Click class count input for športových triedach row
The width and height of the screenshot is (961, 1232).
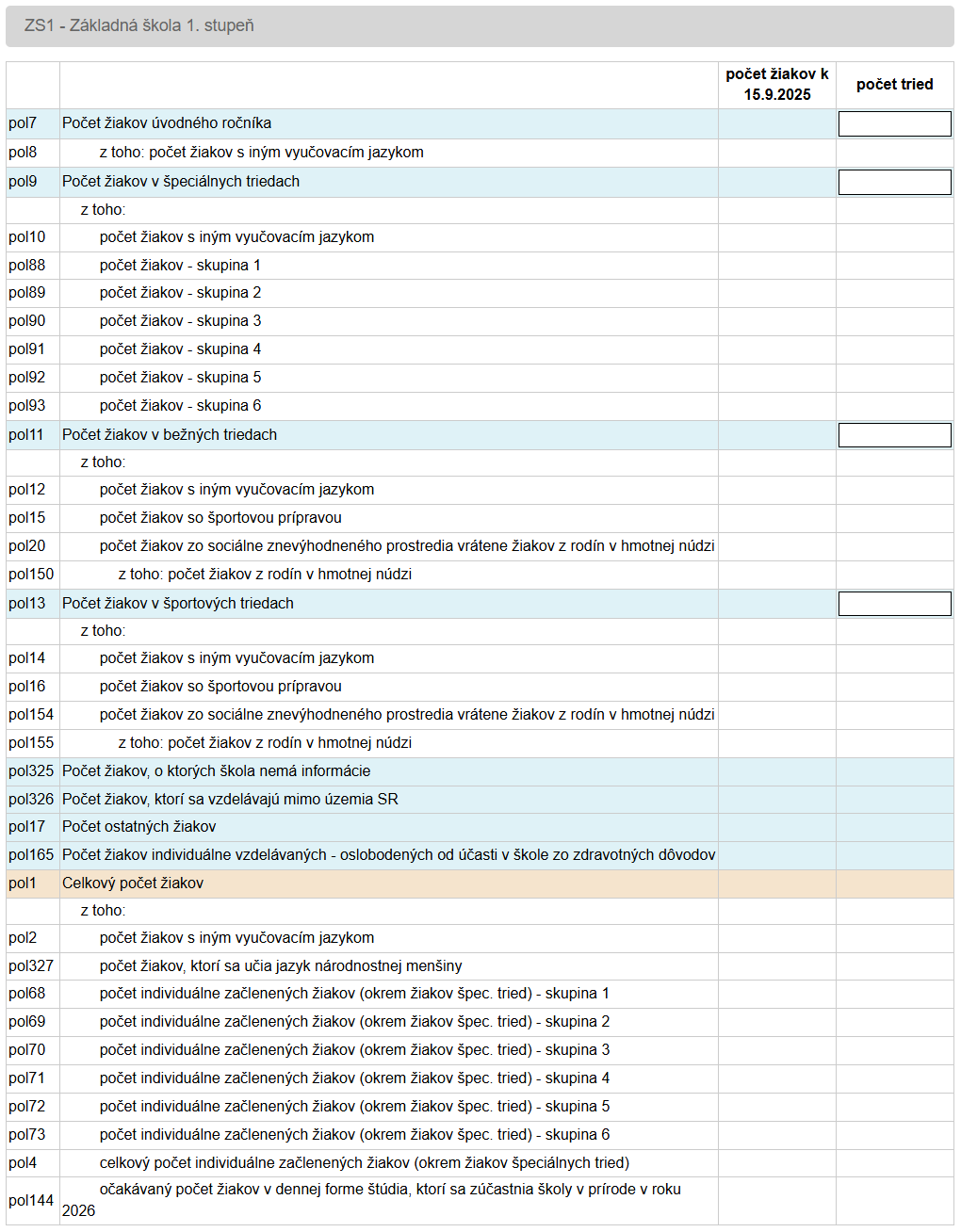pos(894,604)
